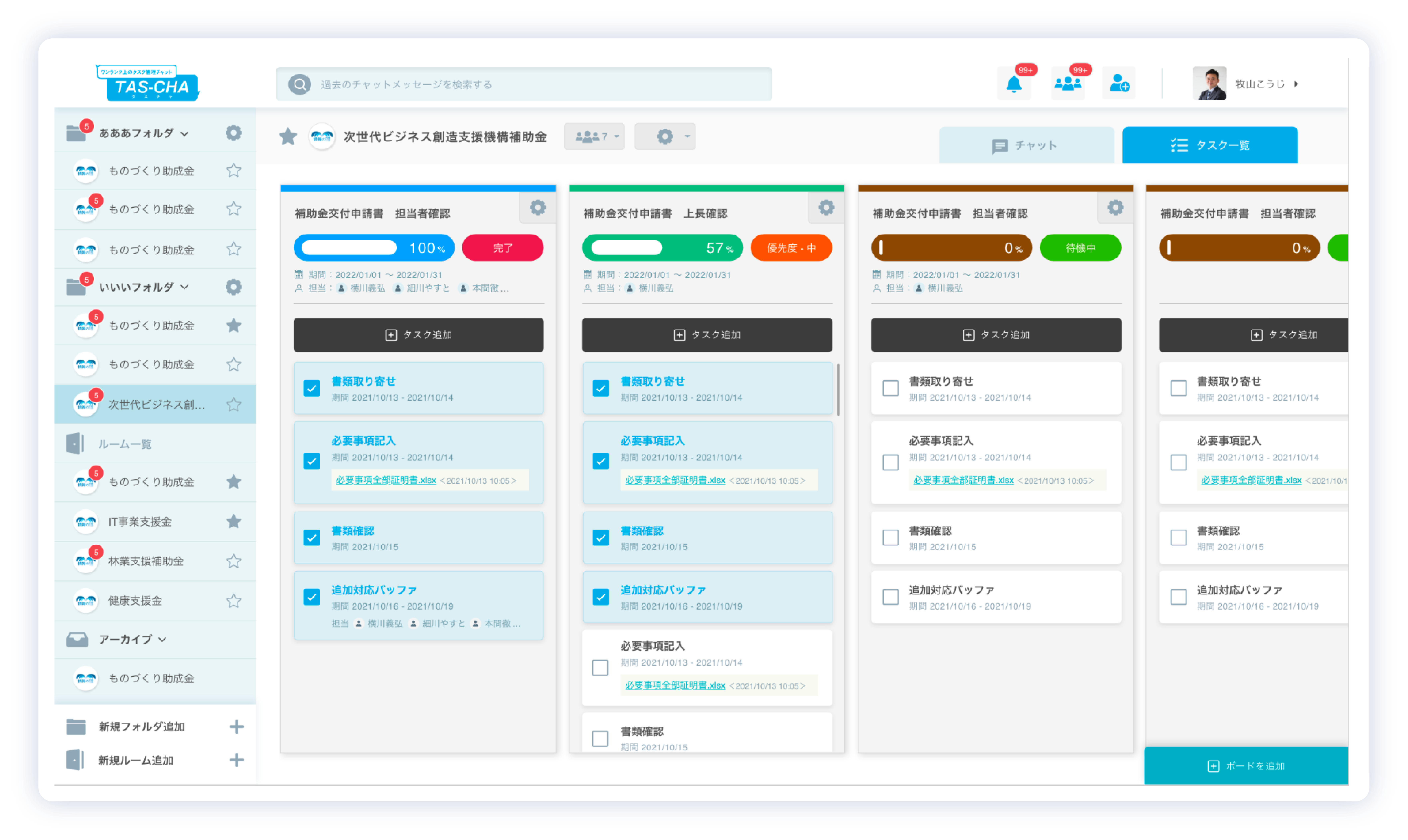The height and width of the screenshot is (840, 1408).
Task: Check the unchecked 必要事項記入 in 上長確認 board
Action: [x=600, y=668]
